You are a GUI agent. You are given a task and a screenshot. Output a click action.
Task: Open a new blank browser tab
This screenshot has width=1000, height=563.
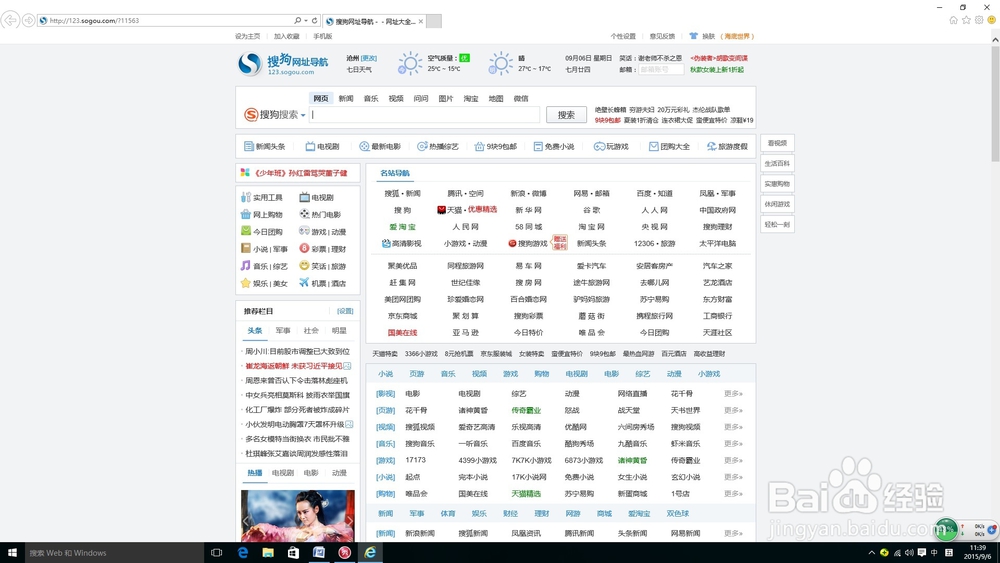(x=434, y=21)
